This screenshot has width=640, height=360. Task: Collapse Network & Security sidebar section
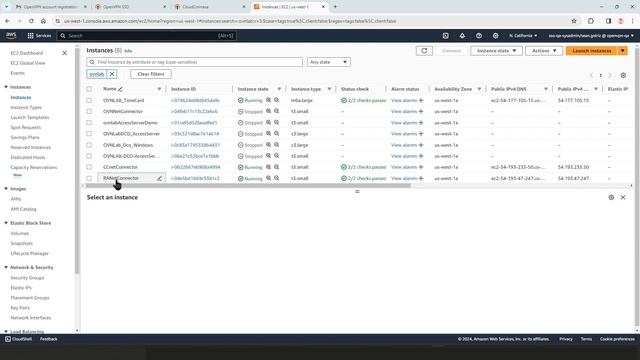tap(6, 267)
